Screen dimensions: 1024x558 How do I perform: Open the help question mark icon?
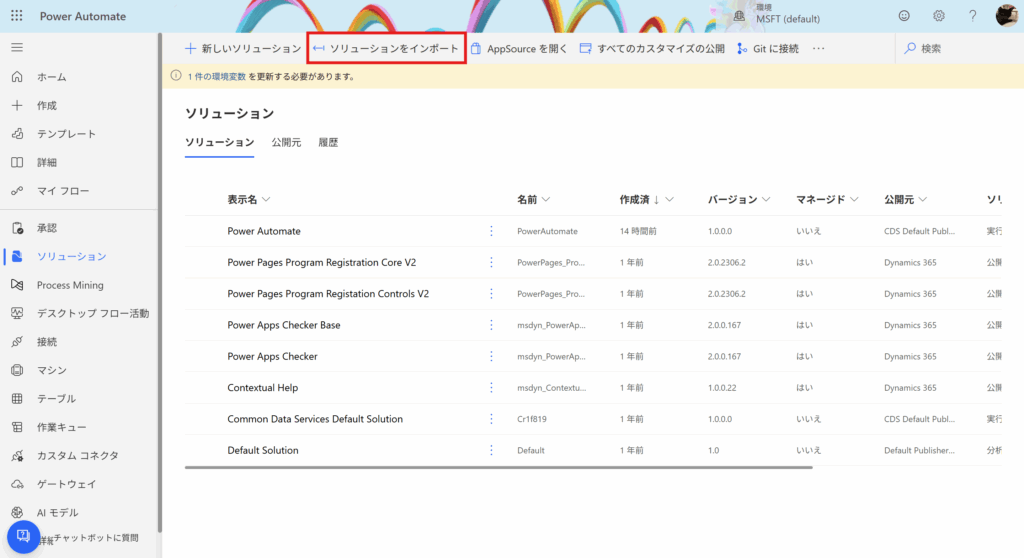pyautogui.click(x=972, y=16)
